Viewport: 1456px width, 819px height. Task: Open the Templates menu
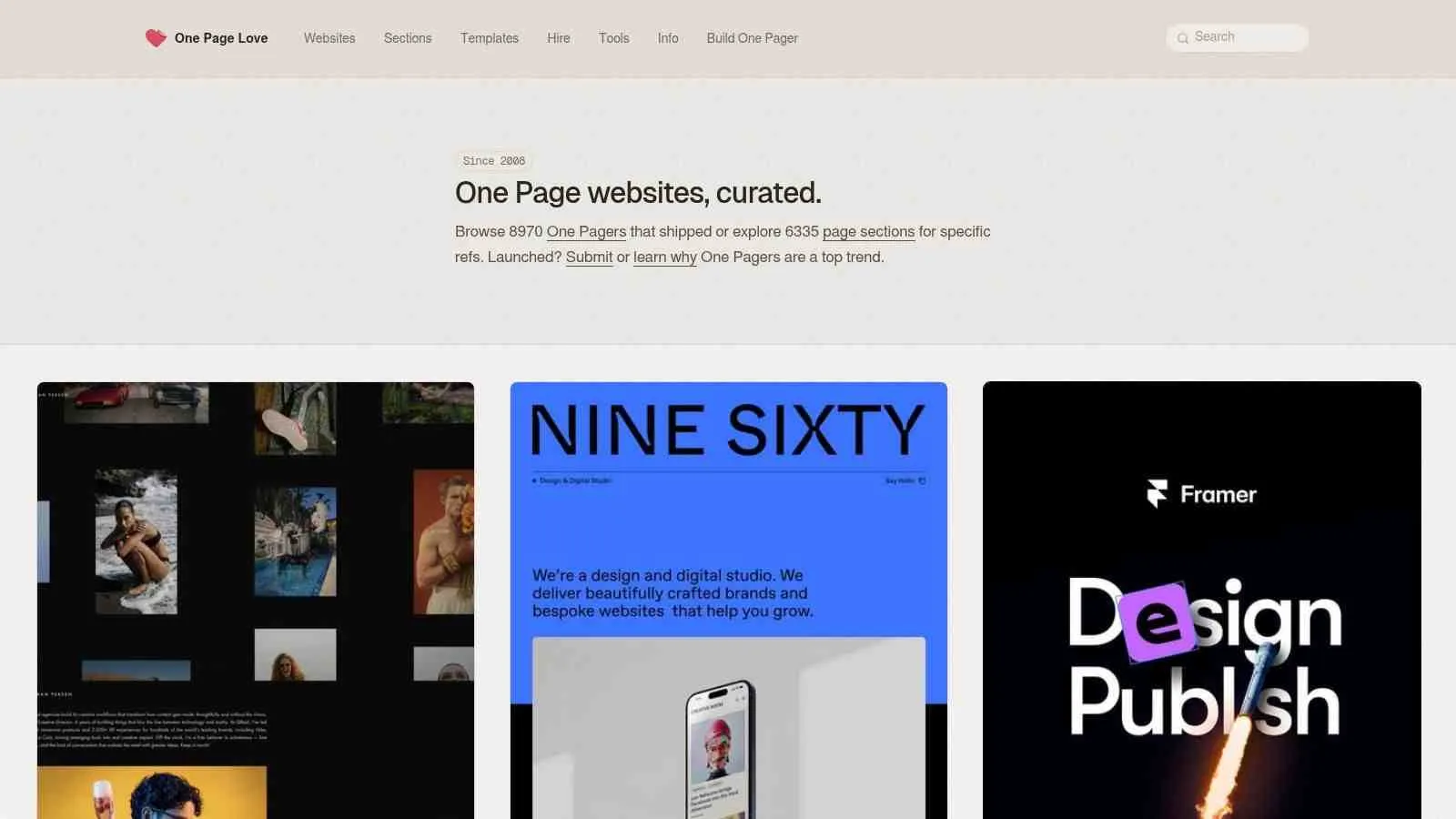[490, 38]
